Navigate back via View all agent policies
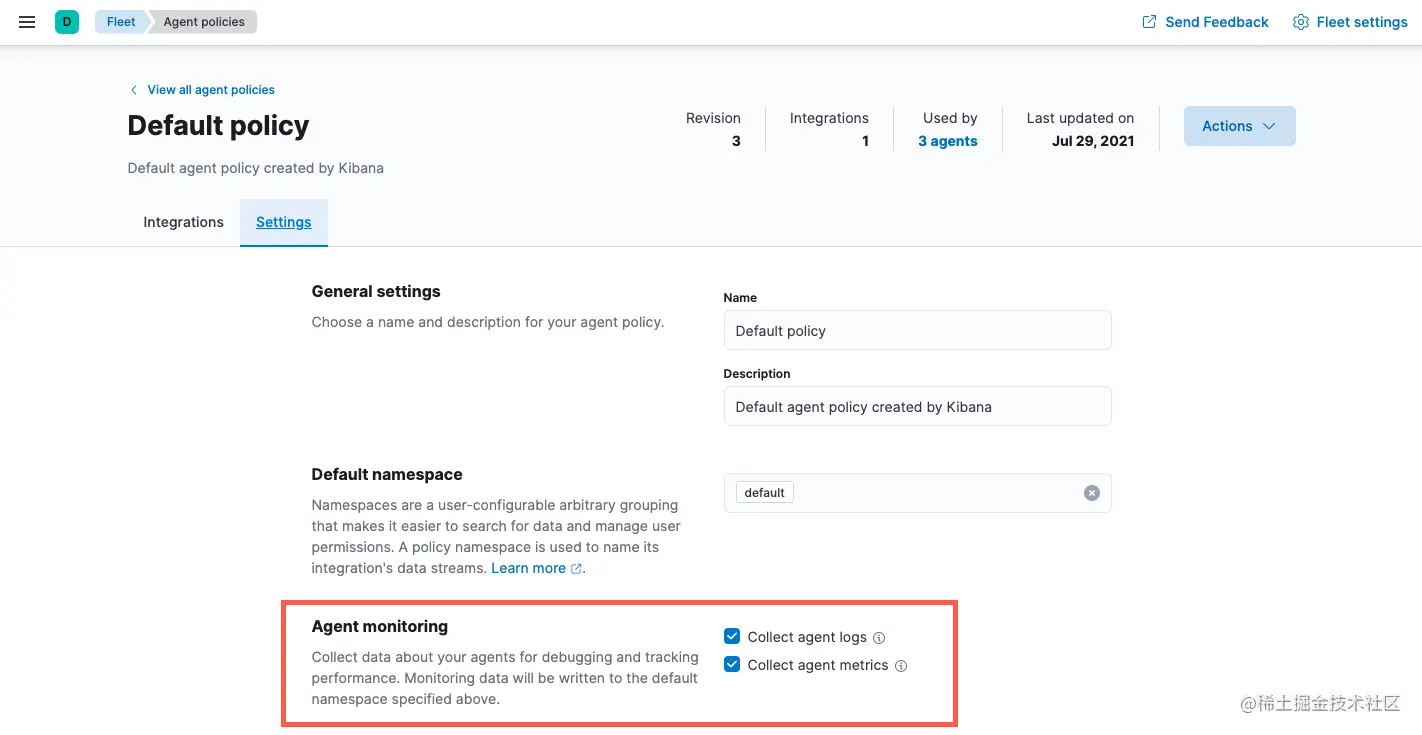The width and height of the screenshot is (1422, 735). (x=210, y=90)
